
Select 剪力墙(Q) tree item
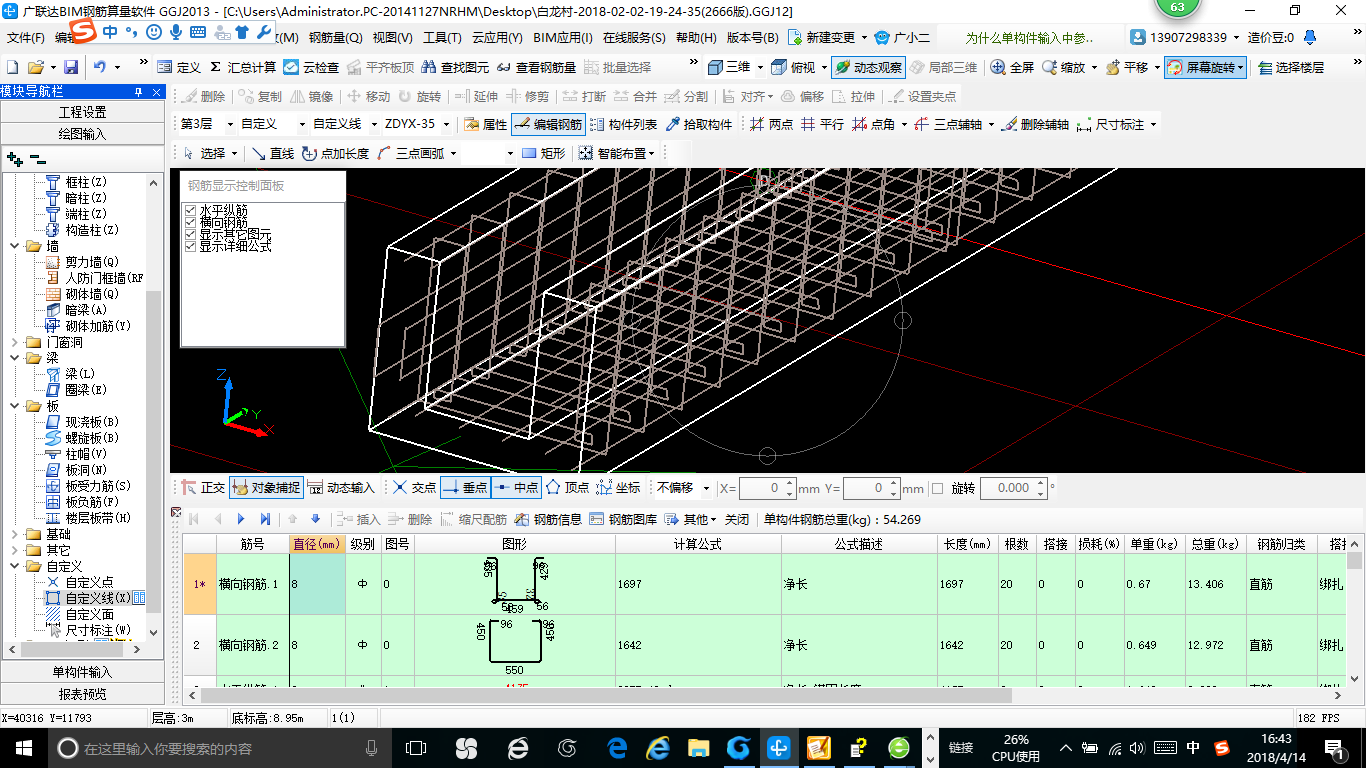(92, 262)
